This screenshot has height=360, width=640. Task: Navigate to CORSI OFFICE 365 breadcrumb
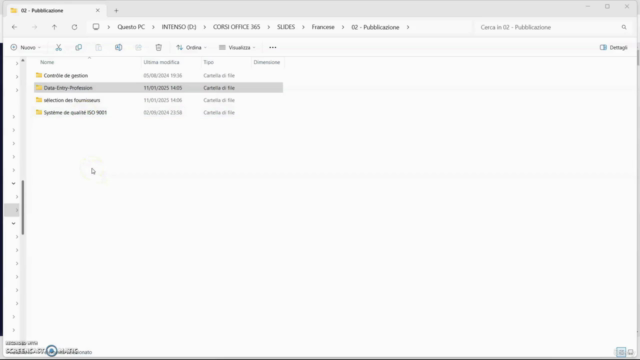pyautogui.click(x=236, y=27)
